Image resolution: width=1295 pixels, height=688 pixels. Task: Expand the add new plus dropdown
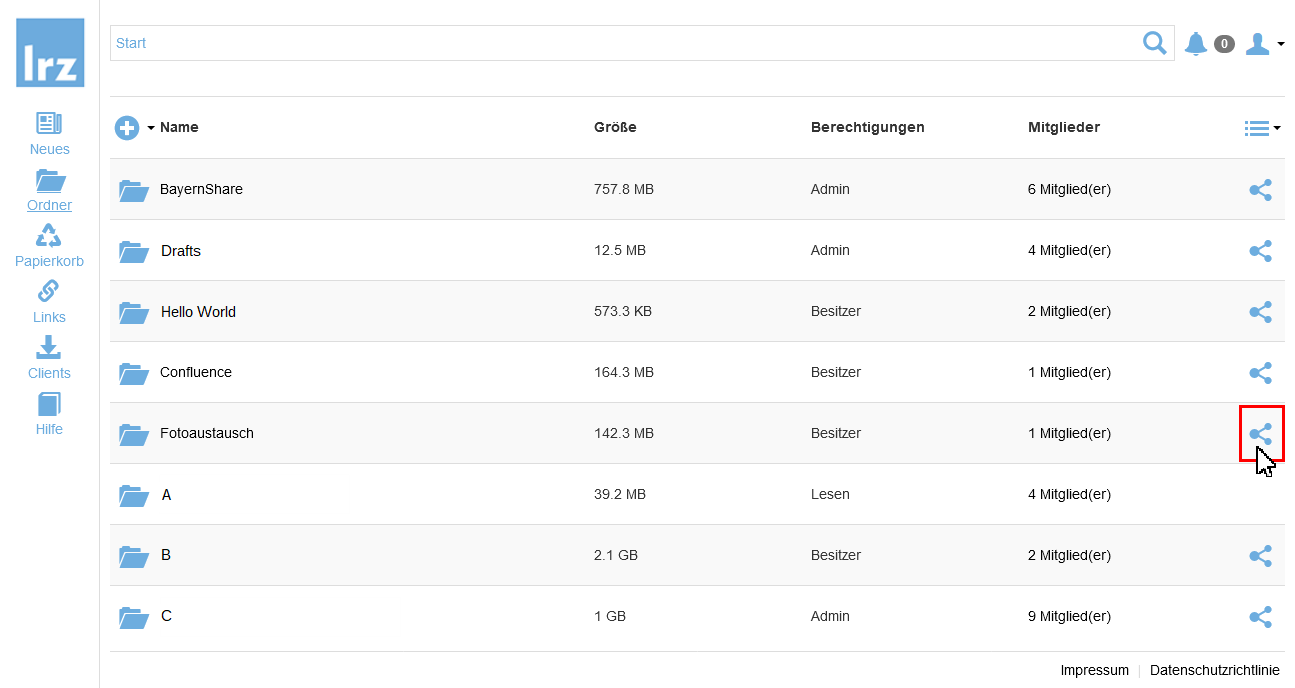click(x=135, y=128)
